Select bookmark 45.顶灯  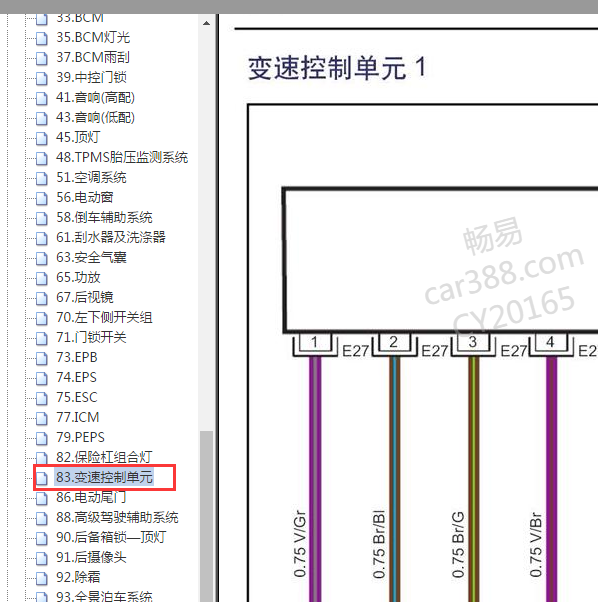tap(78, 137)
